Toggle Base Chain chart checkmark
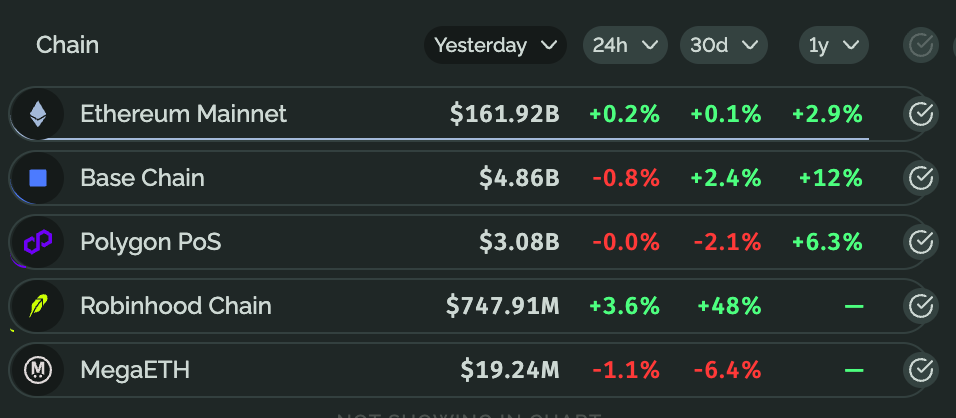The image size is (956, 418). tap(921, 178)
